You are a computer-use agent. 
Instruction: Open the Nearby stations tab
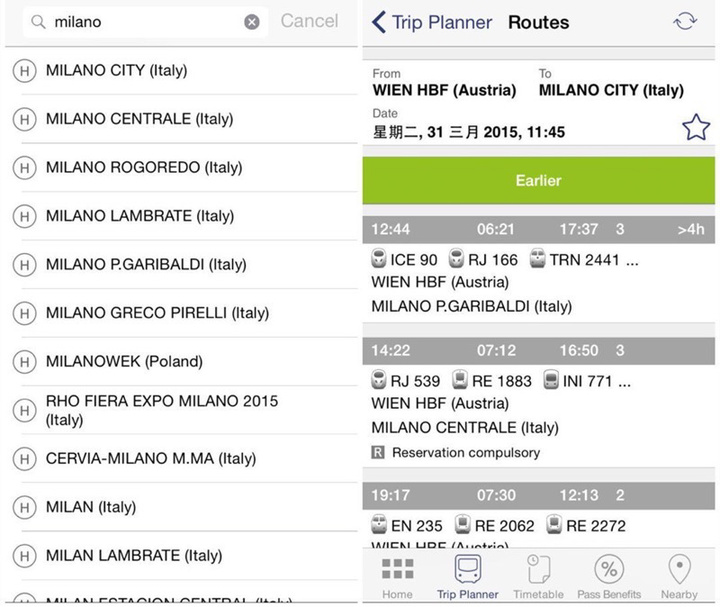coord(679,577)
